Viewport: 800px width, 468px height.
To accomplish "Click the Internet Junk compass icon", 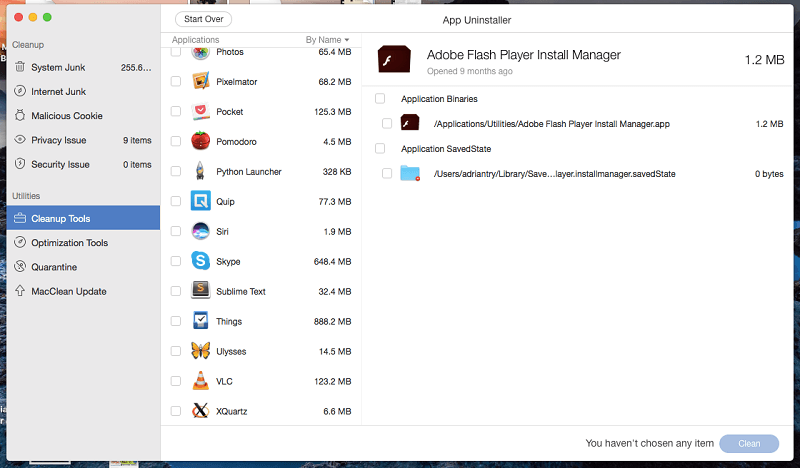I will pyautogui.click(x=20, y=91).
